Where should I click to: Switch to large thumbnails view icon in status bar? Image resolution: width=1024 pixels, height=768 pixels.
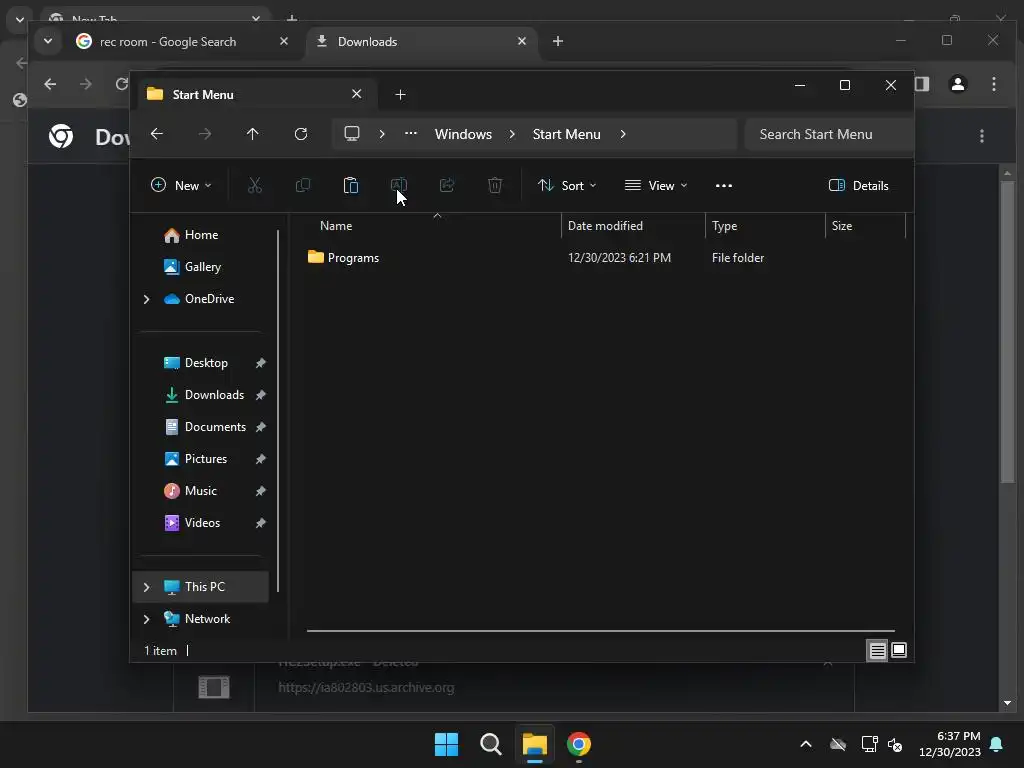tap(899, 650)
